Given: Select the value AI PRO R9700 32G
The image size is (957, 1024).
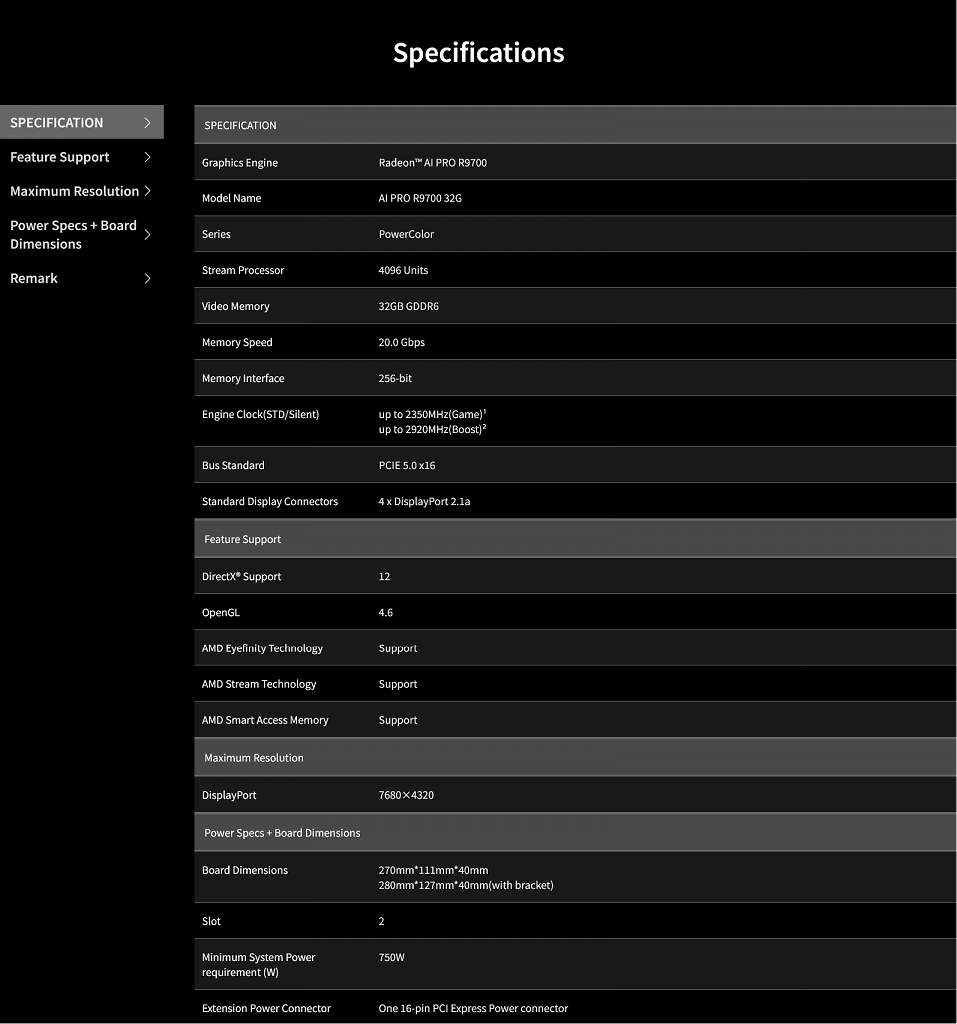Looking at the screenshot, I should (420, 198).
